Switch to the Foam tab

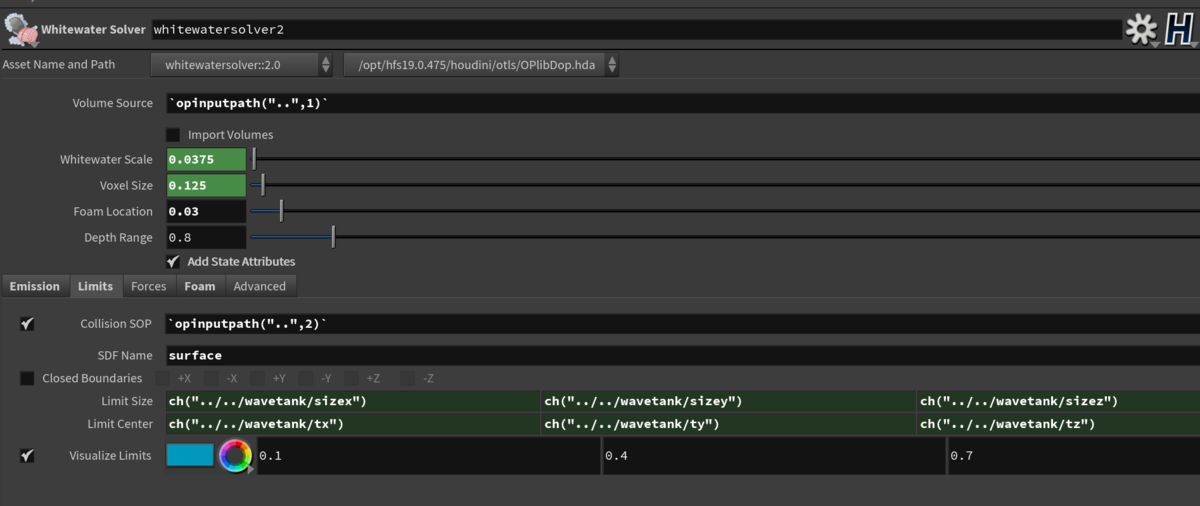[200, 286]
